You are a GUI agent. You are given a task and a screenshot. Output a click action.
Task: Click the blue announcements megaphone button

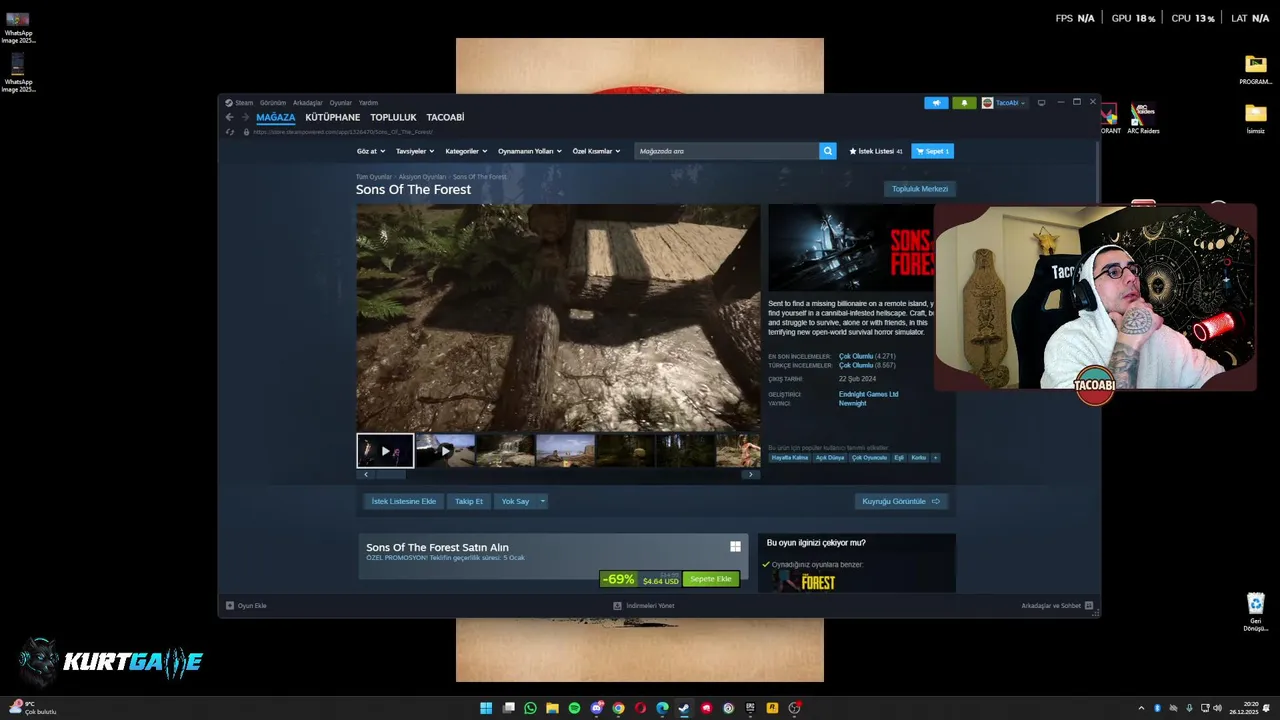[x=936, y=102]
